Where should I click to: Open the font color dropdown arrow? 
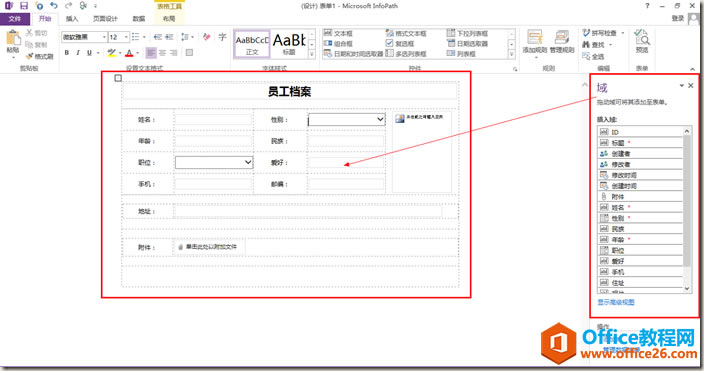(137, 53)
